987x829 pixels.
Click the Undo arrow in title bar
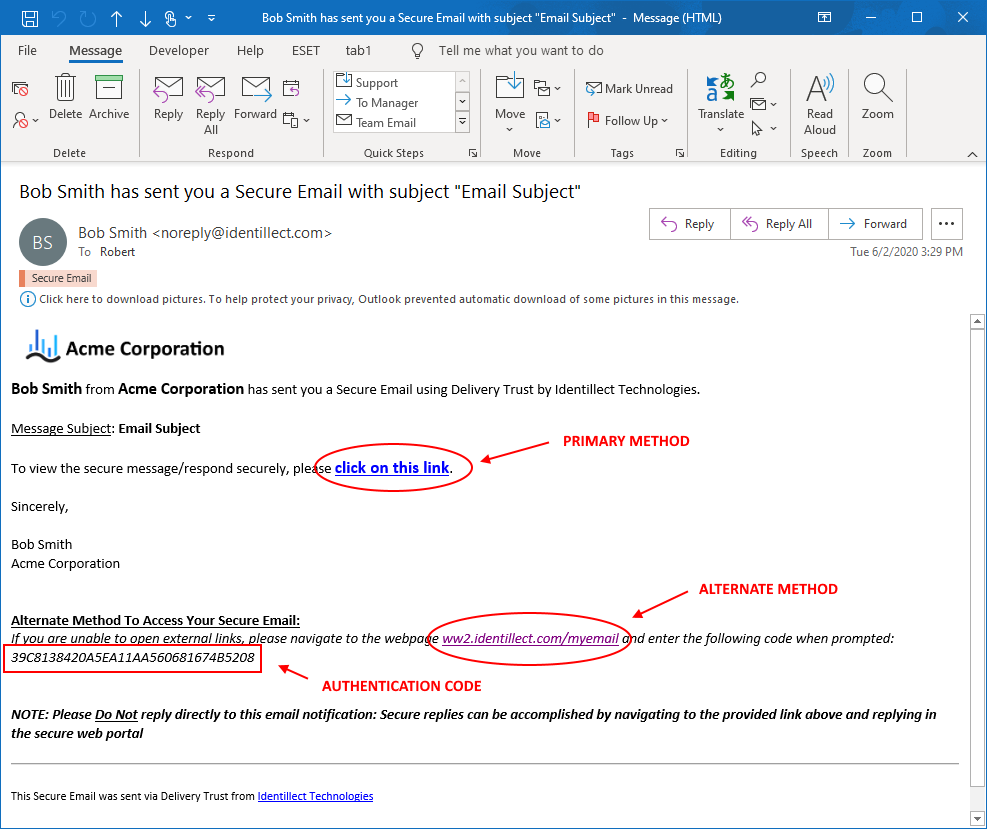(59, 18)
